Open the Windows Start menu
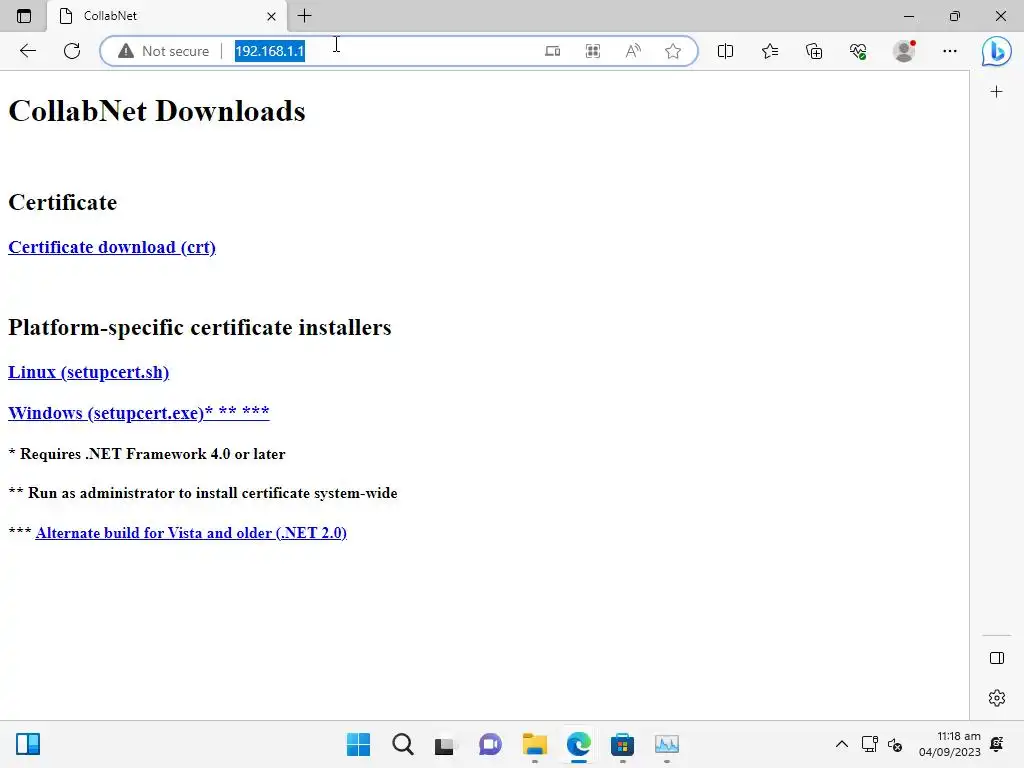This screenshot has height=768, width=1024. click(x=358, y=744)
